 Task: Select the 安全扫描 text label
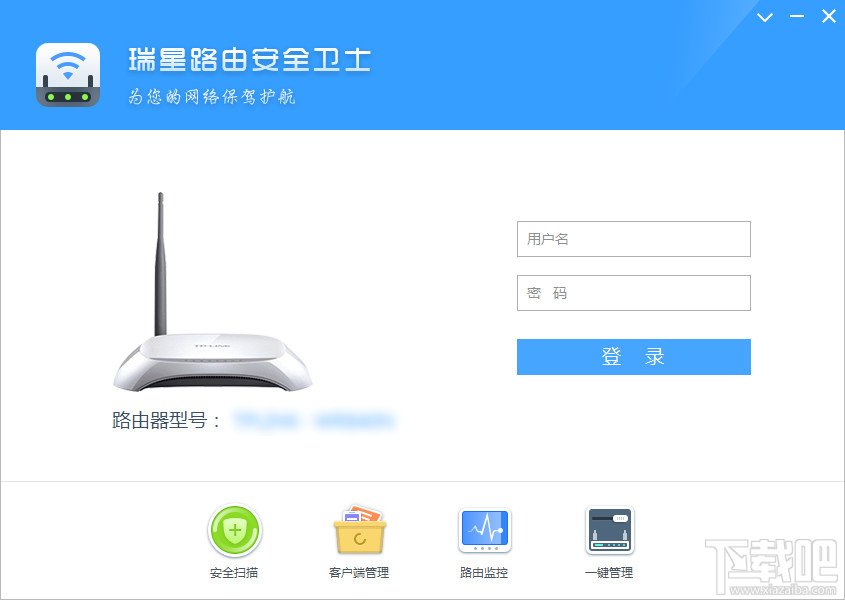[x=234, y=573]
